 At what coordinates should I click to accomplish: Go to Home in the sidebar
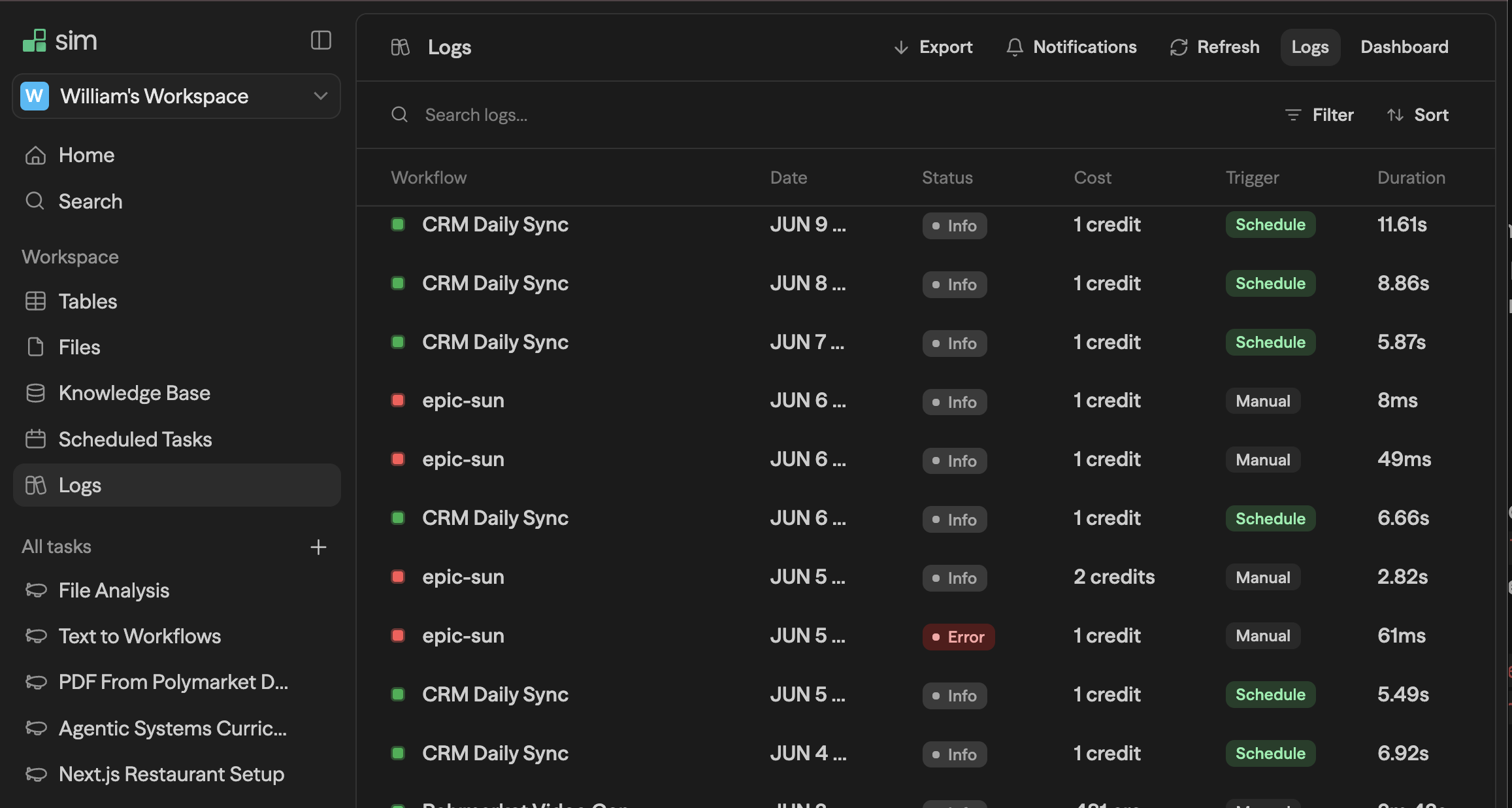tap(176, 155)
